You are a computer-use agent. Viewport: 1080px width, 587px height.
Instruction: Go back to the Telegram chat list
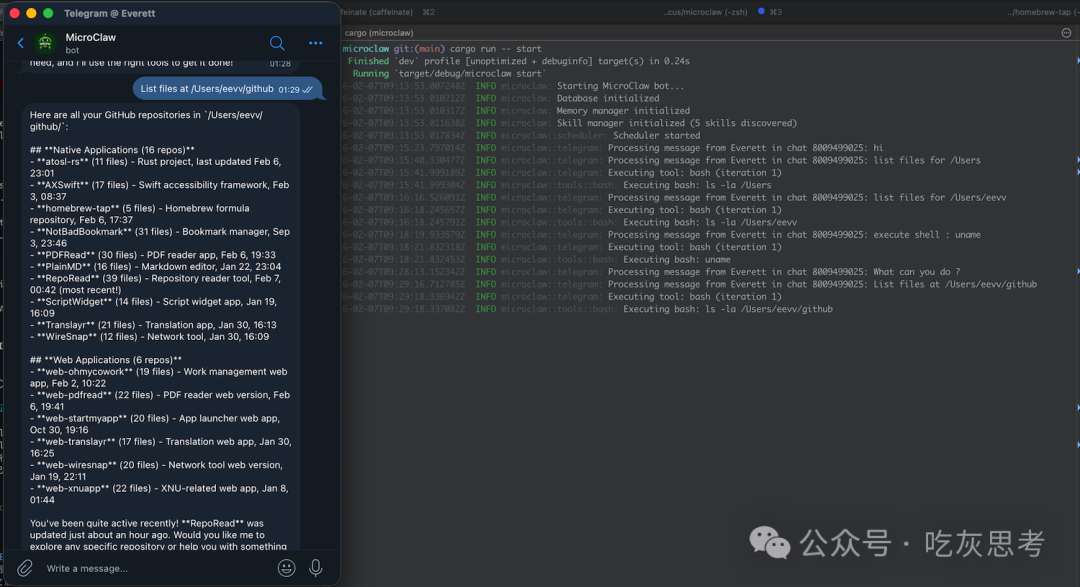click(21, 43)
